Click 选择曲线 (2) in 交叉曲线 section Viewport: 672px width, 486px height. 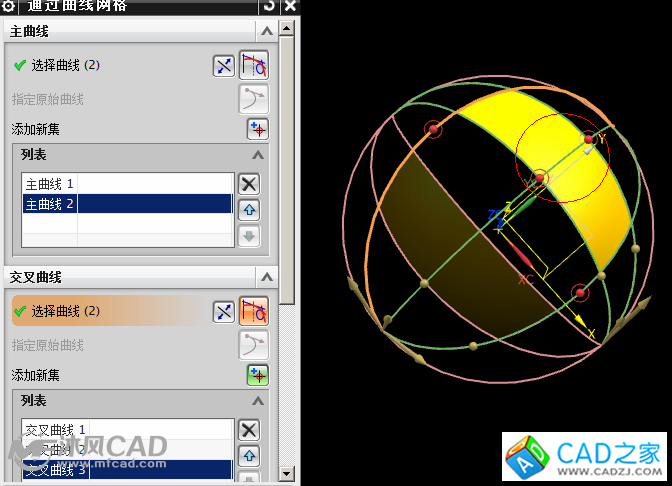click(x=65, y=311)
